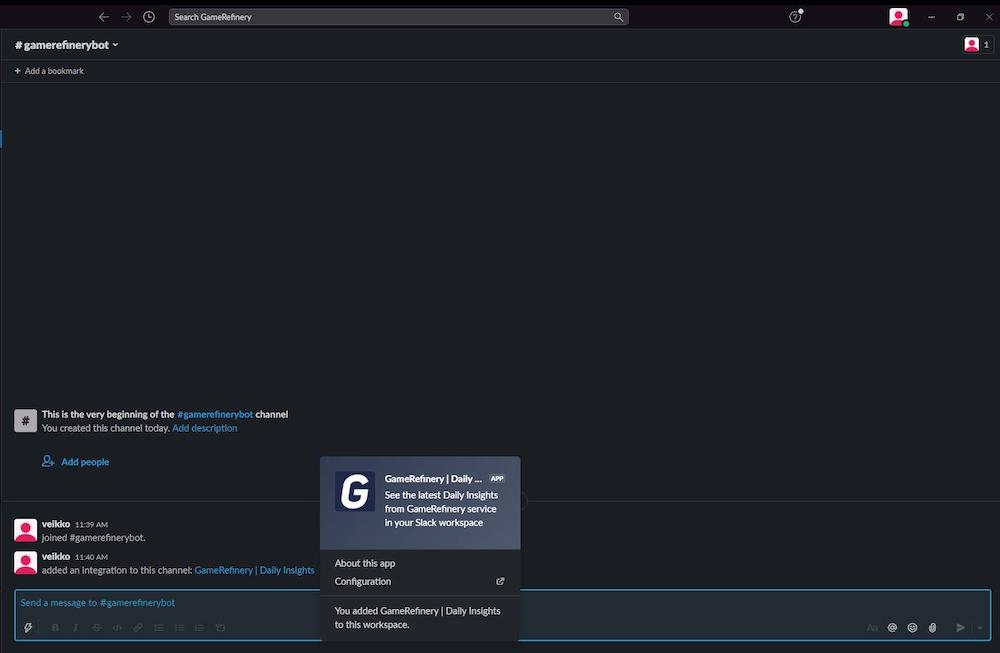
Task: Click the GameRefinery | Daily ... app title
Action: click(x=433, y=478)
